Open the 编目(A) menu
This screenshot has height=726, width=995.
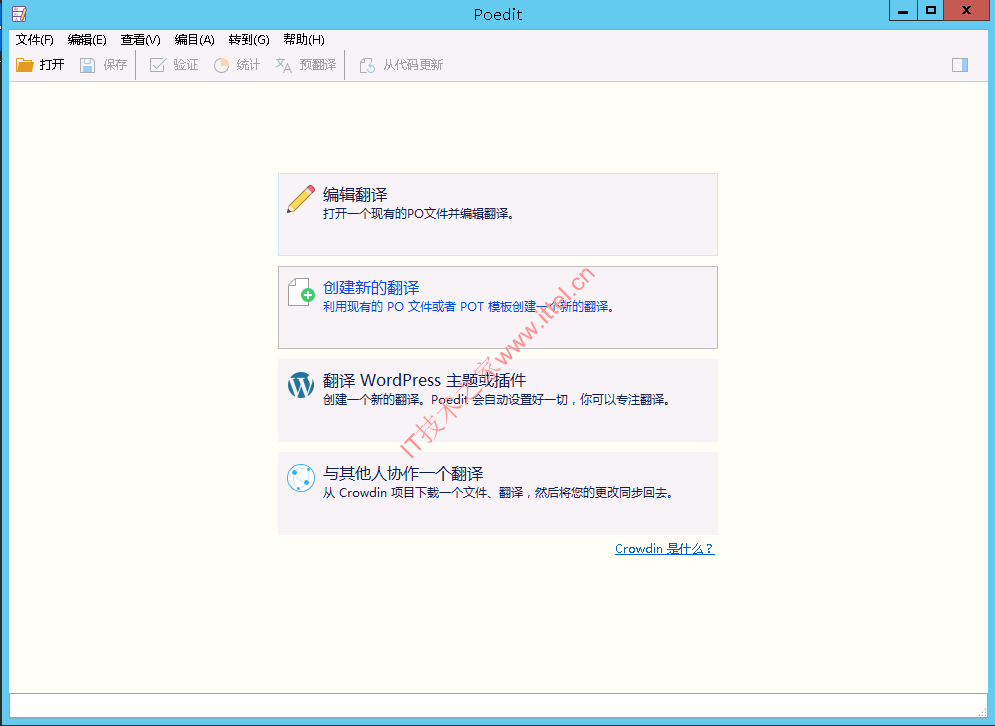194,39
